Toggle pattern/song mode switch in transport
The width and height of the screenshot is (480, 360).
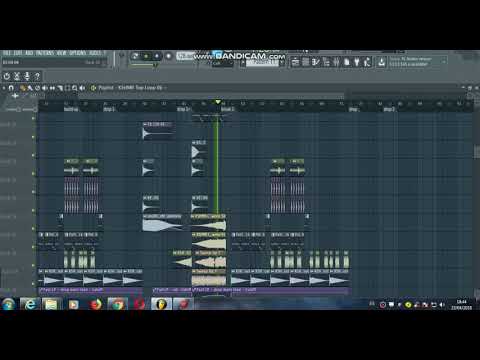[135, 56]
